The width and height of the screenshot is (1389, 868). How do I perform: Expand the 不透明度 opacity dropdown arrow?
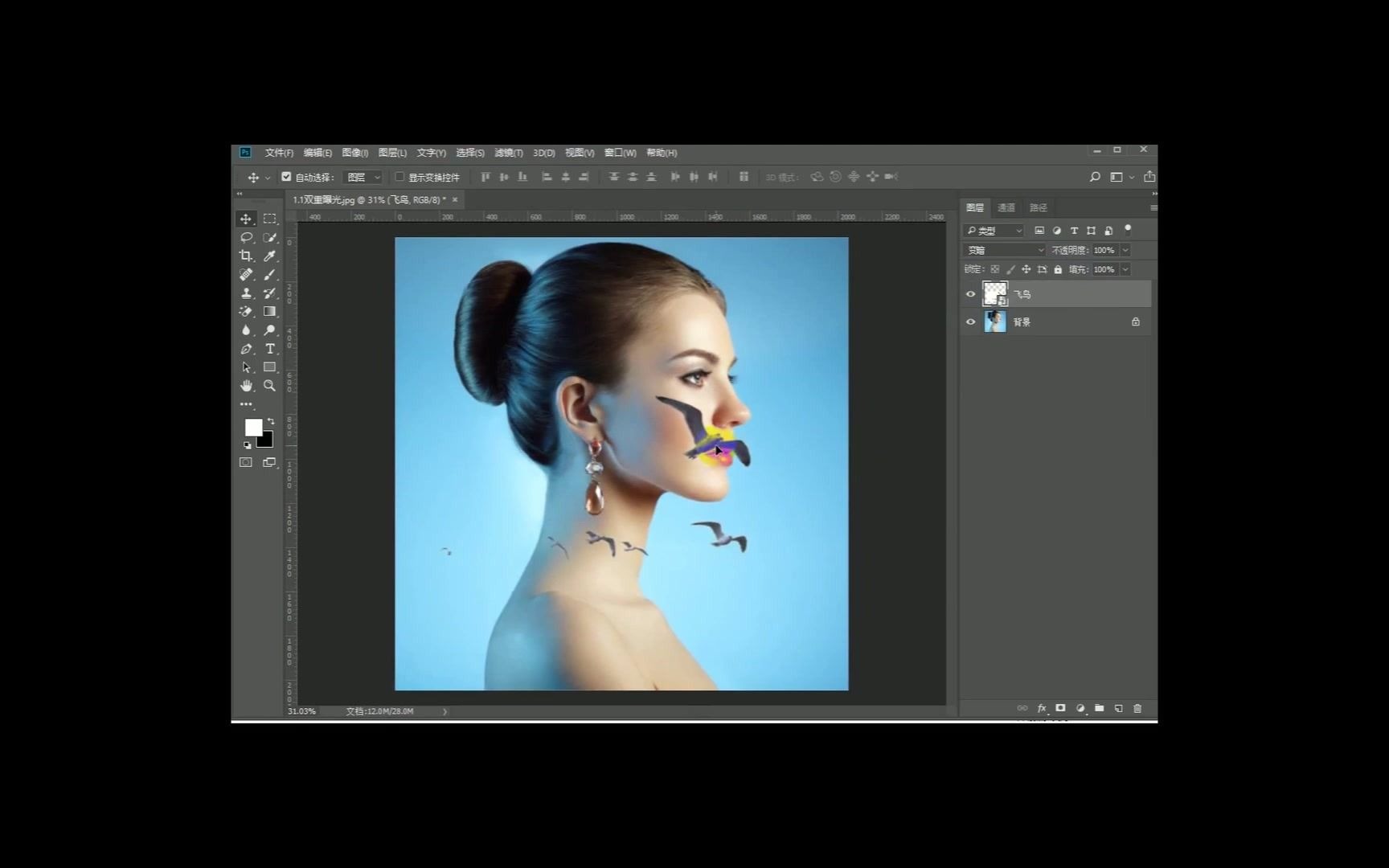[1125, 250]
